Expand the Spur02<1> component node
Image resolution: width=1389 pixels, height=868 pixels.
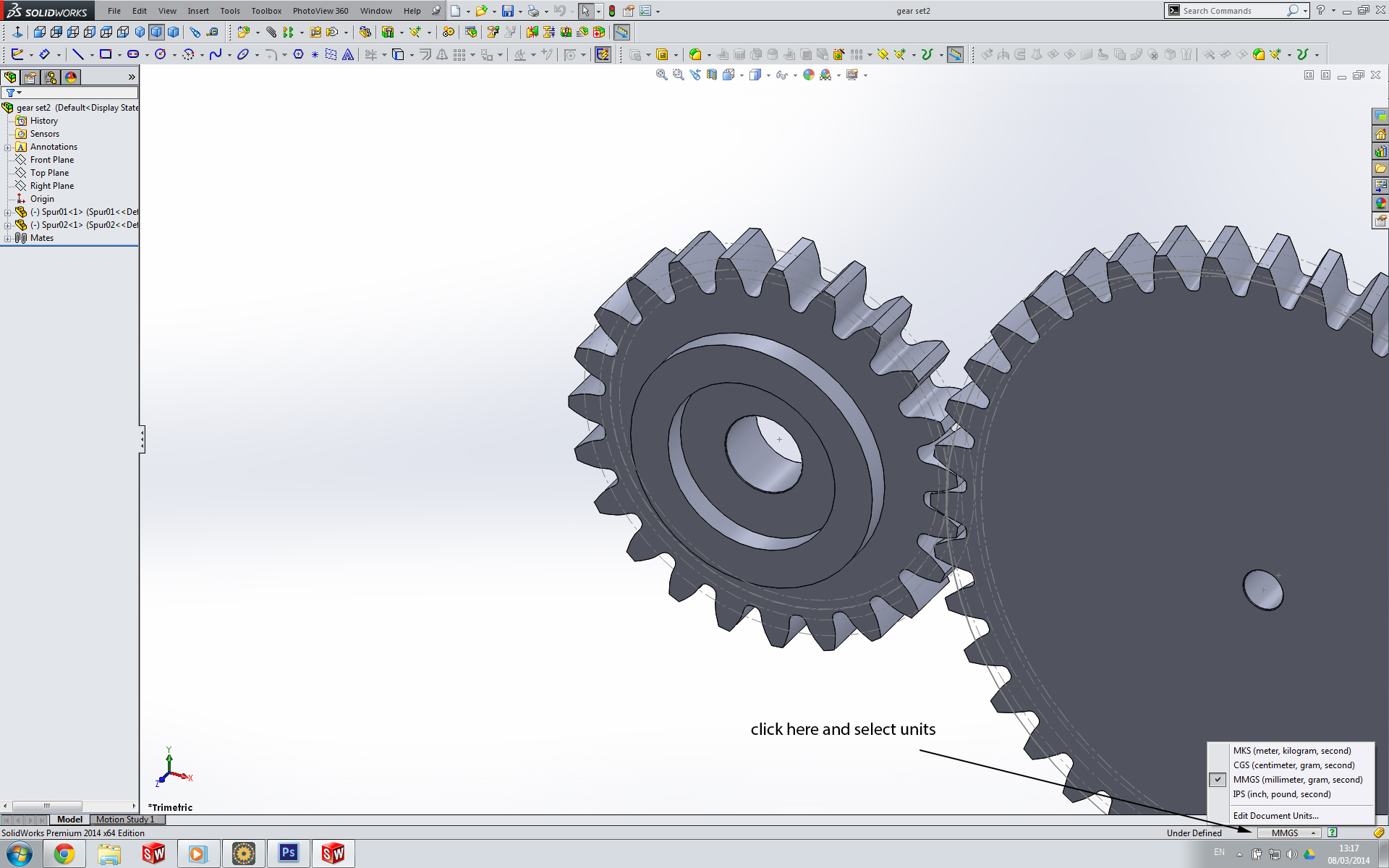coord(8,226)
